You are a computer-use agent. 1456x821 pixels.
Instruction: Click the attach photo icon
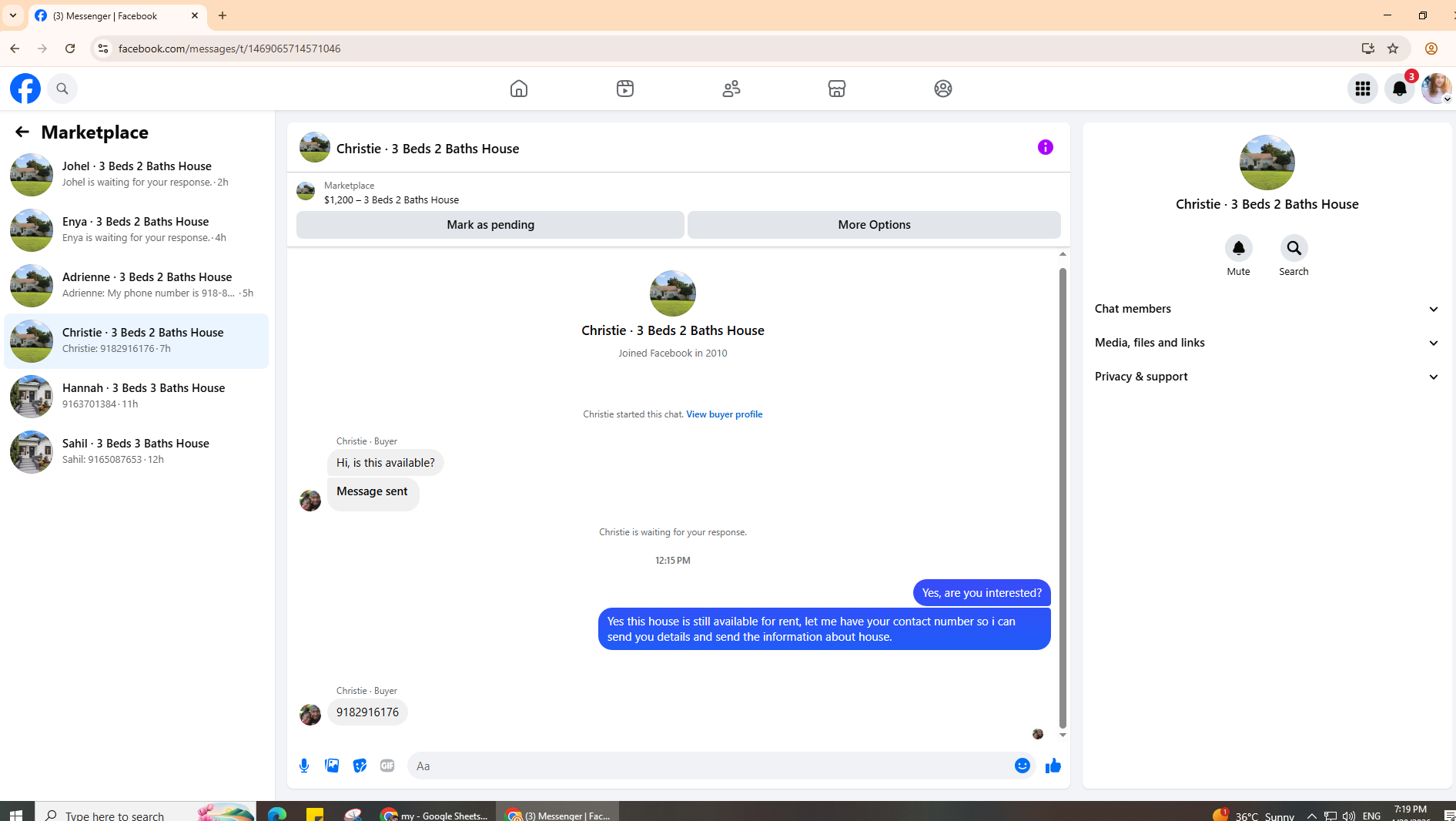point(332,766)
